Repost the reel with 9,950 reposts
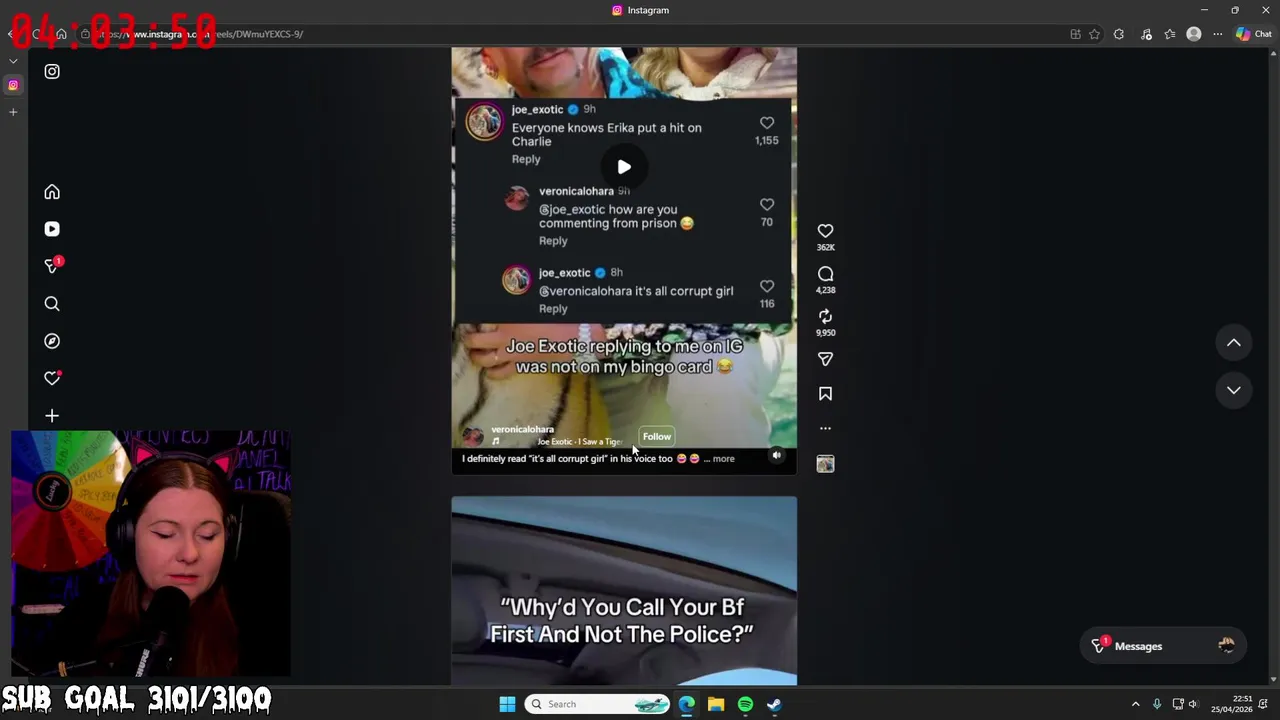This screenshot has height=720, width=1280. click(825, 316)
